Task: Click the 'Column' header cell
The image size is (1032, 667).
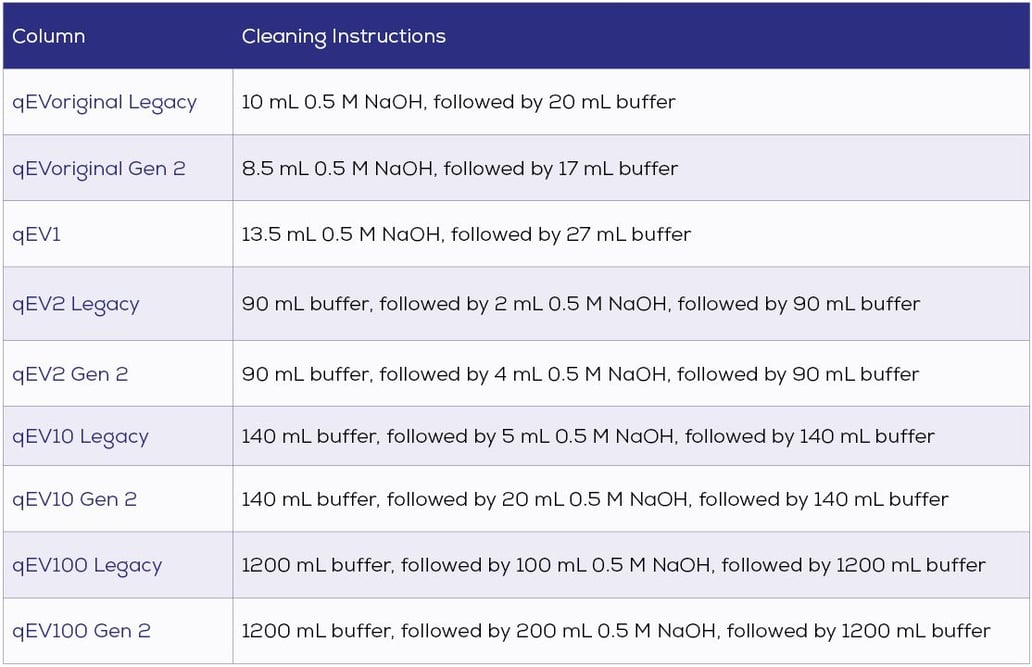Action: pyautogui.click(x=48, y=37)
